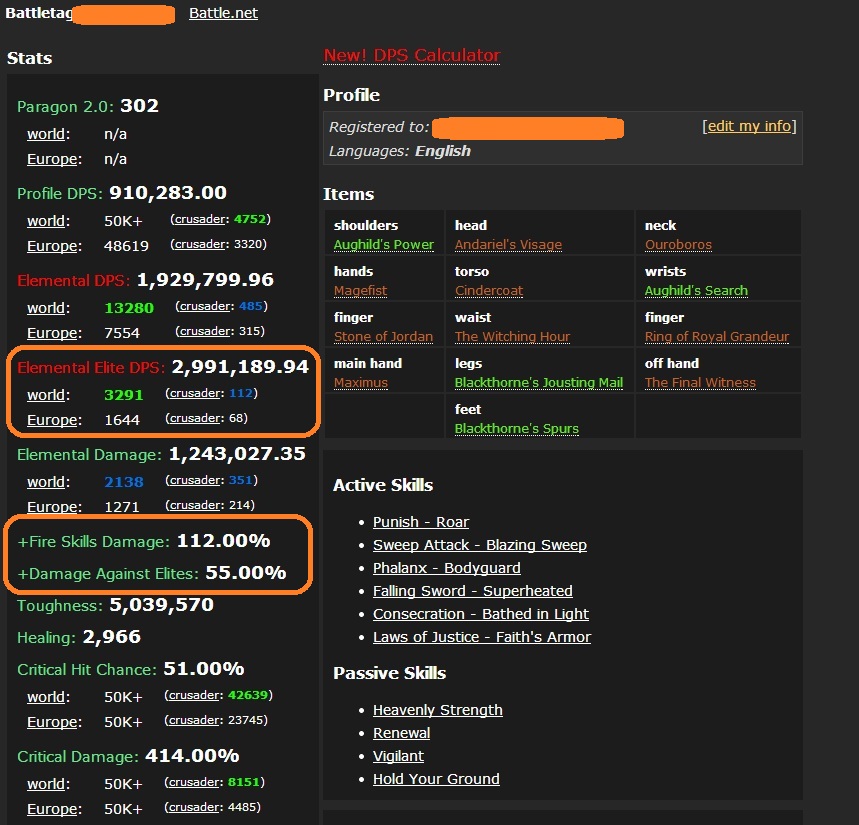Click the edit my info link
Viewport: 859px width, 825px height.
click(749, 126)
